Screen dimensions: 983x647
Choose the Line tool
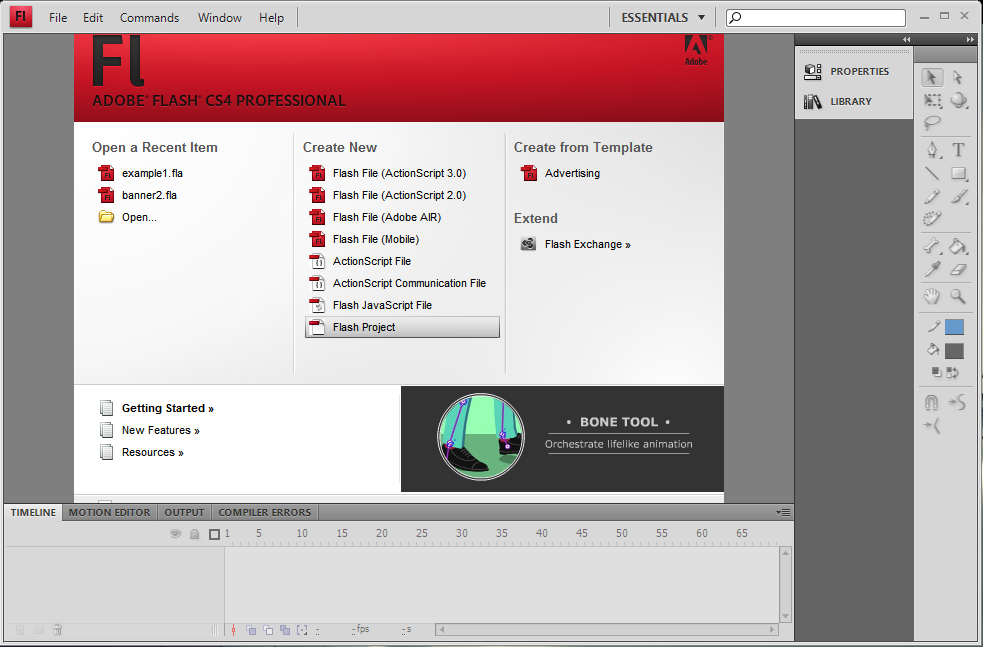932,173
